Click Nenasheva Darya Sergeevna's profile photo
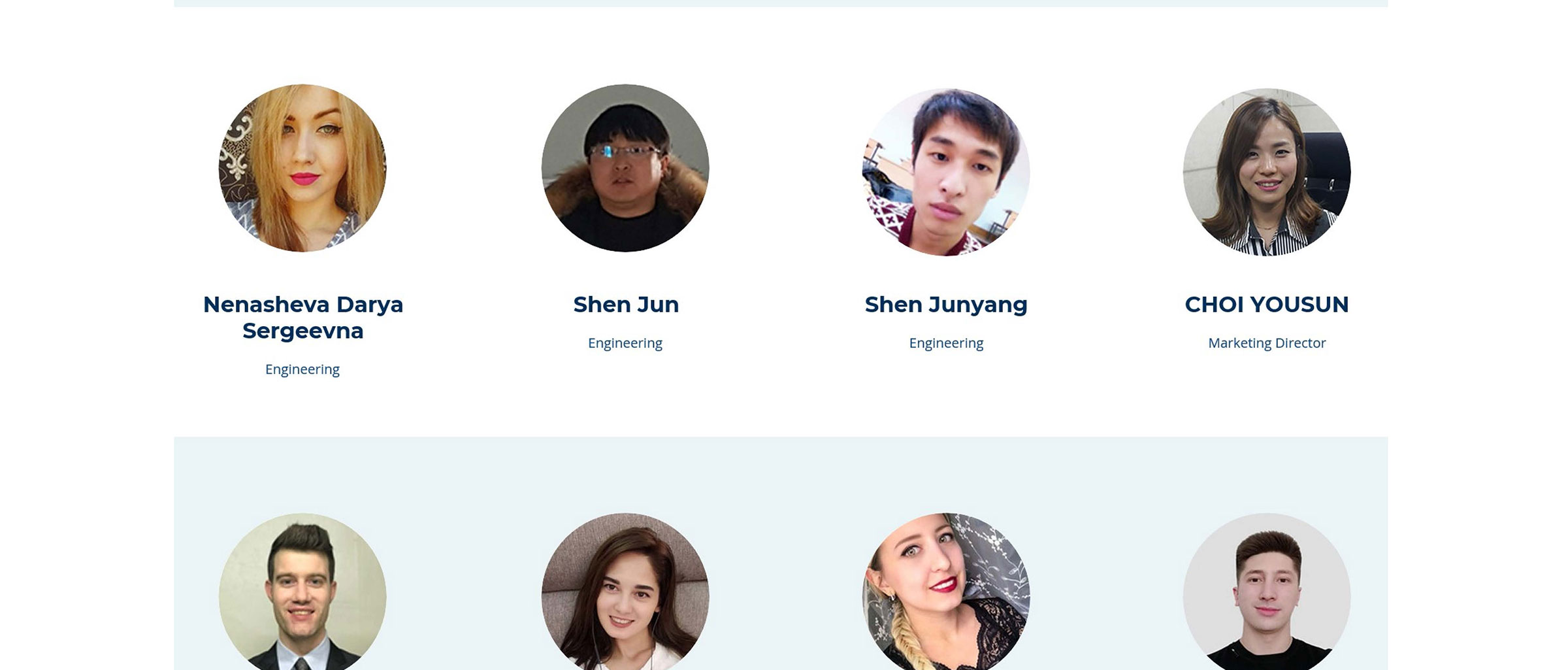The height and width of the screenshot is (670, 1568). pos(302,168)
